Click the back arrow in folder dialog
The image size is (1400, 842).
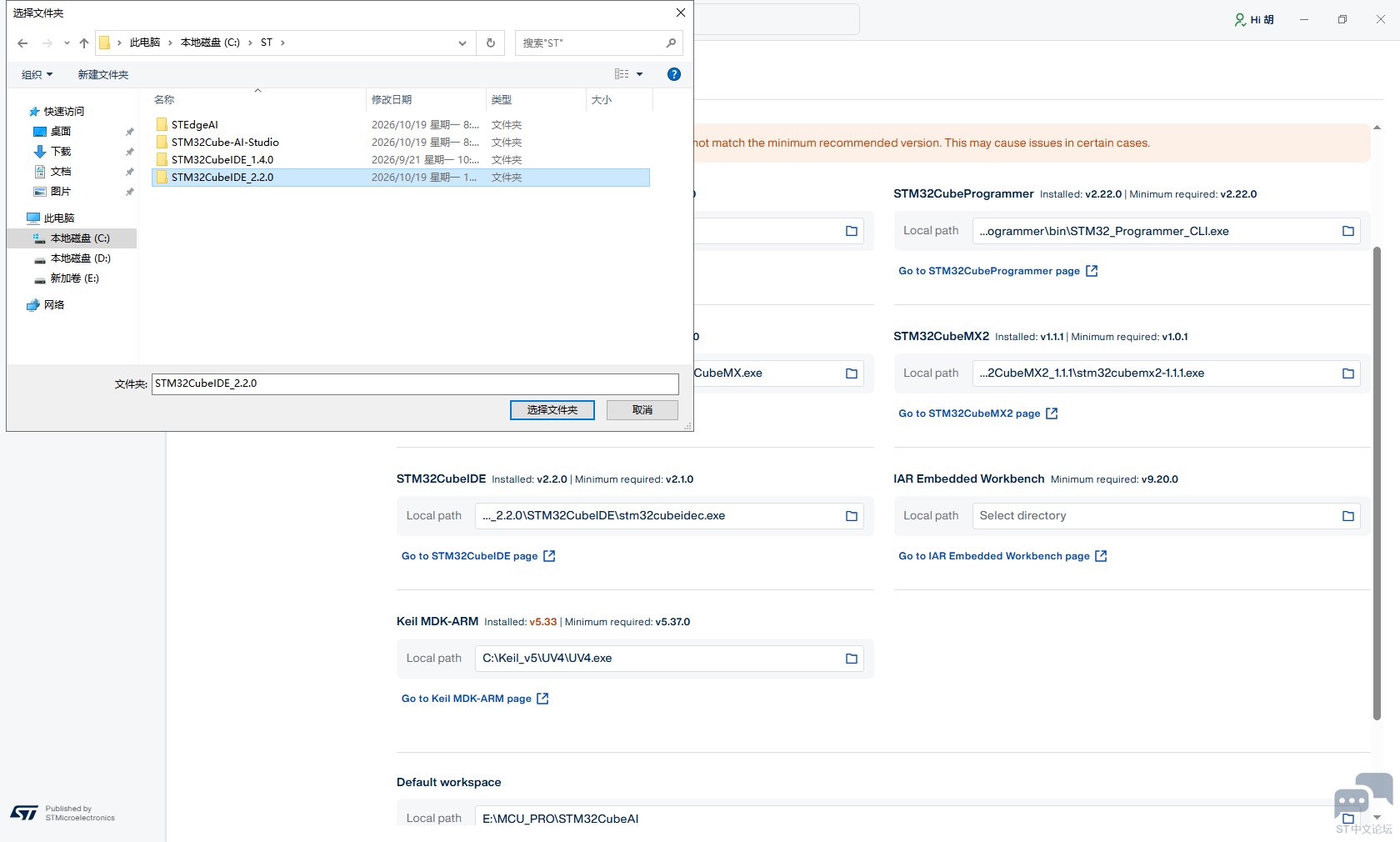22,43
